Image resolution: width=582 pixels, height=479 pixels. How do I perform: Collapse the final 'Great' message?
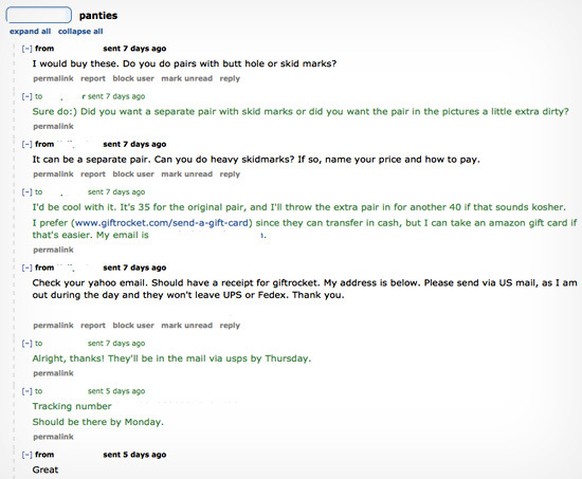point(27,455)
